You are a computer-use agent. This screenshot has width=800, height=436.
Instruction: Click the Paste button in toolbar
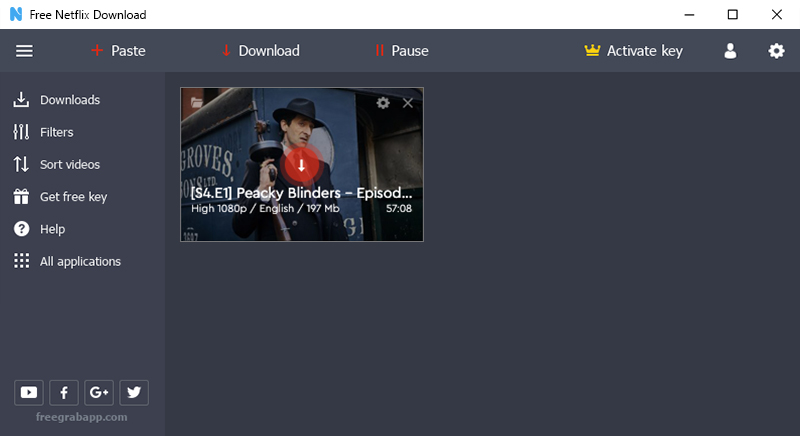click(x=117, y=51)
